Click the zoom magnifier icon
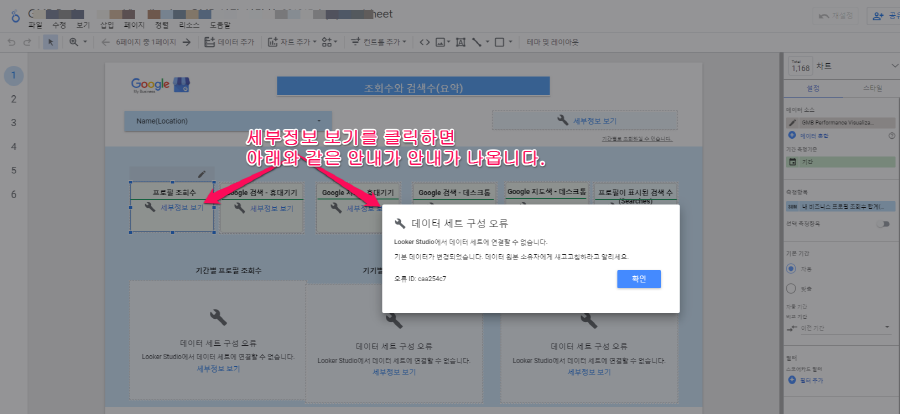The height and width of the screenshot is (414, 900). (73, 42)
